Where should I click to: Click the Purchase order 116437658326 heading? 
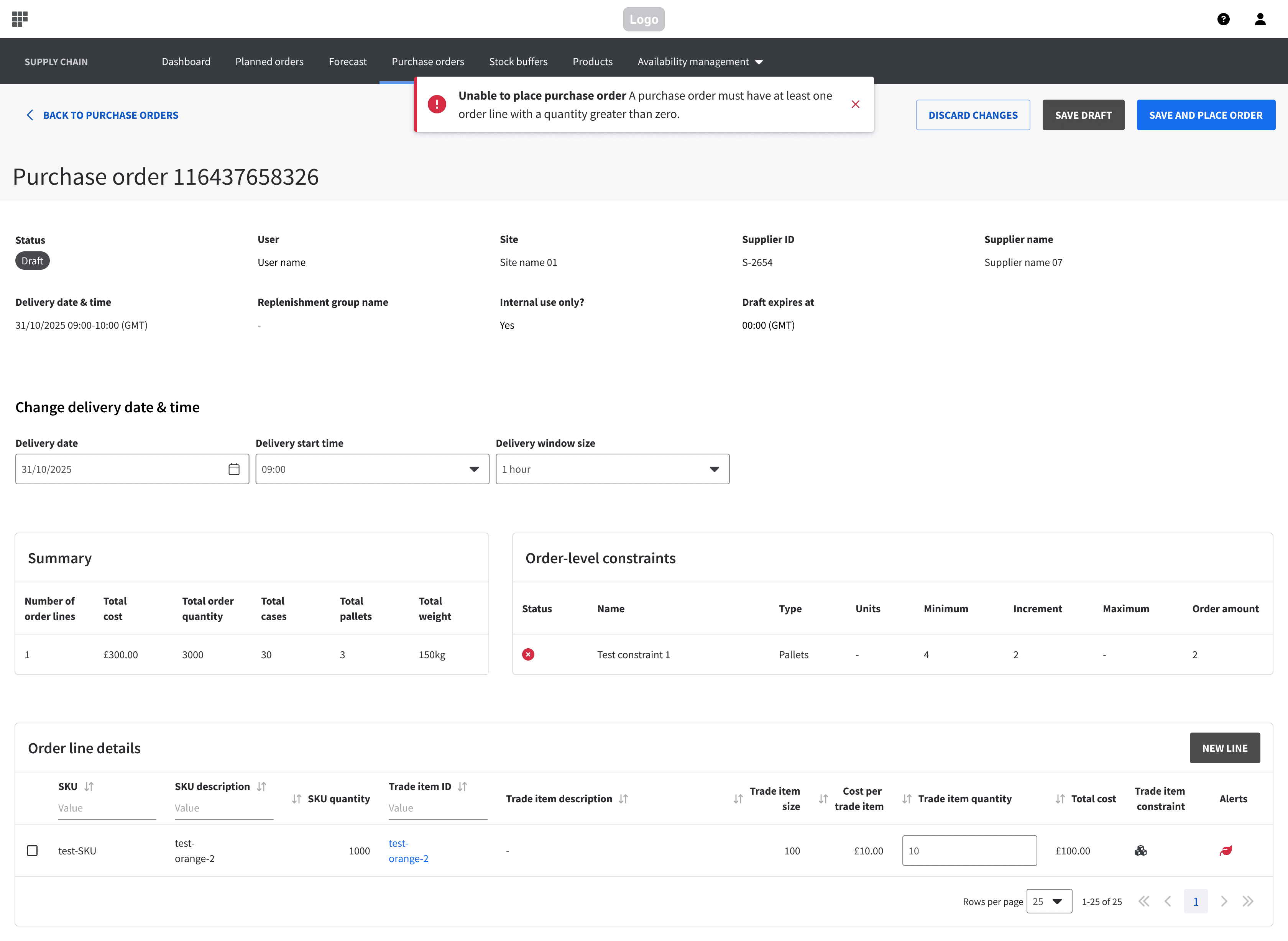point(166,177)
